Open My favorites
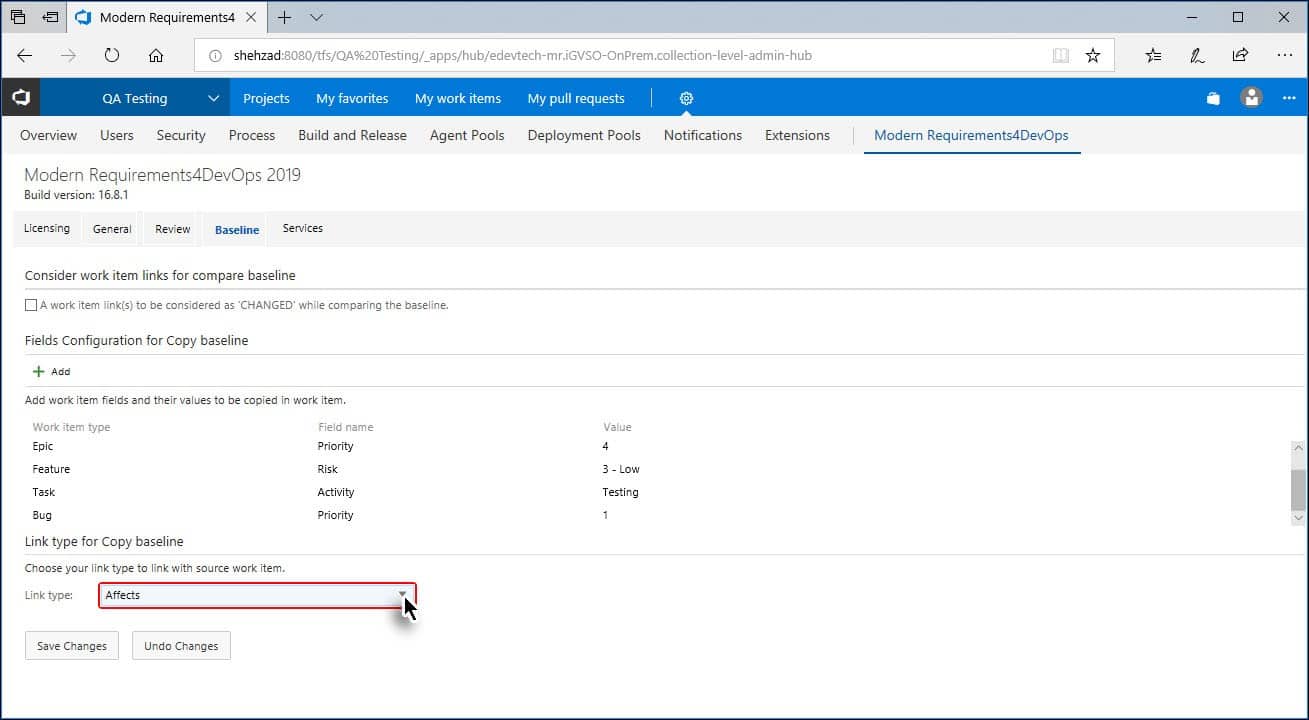This screenshot has height=720, width=1309. click(352, 98)
